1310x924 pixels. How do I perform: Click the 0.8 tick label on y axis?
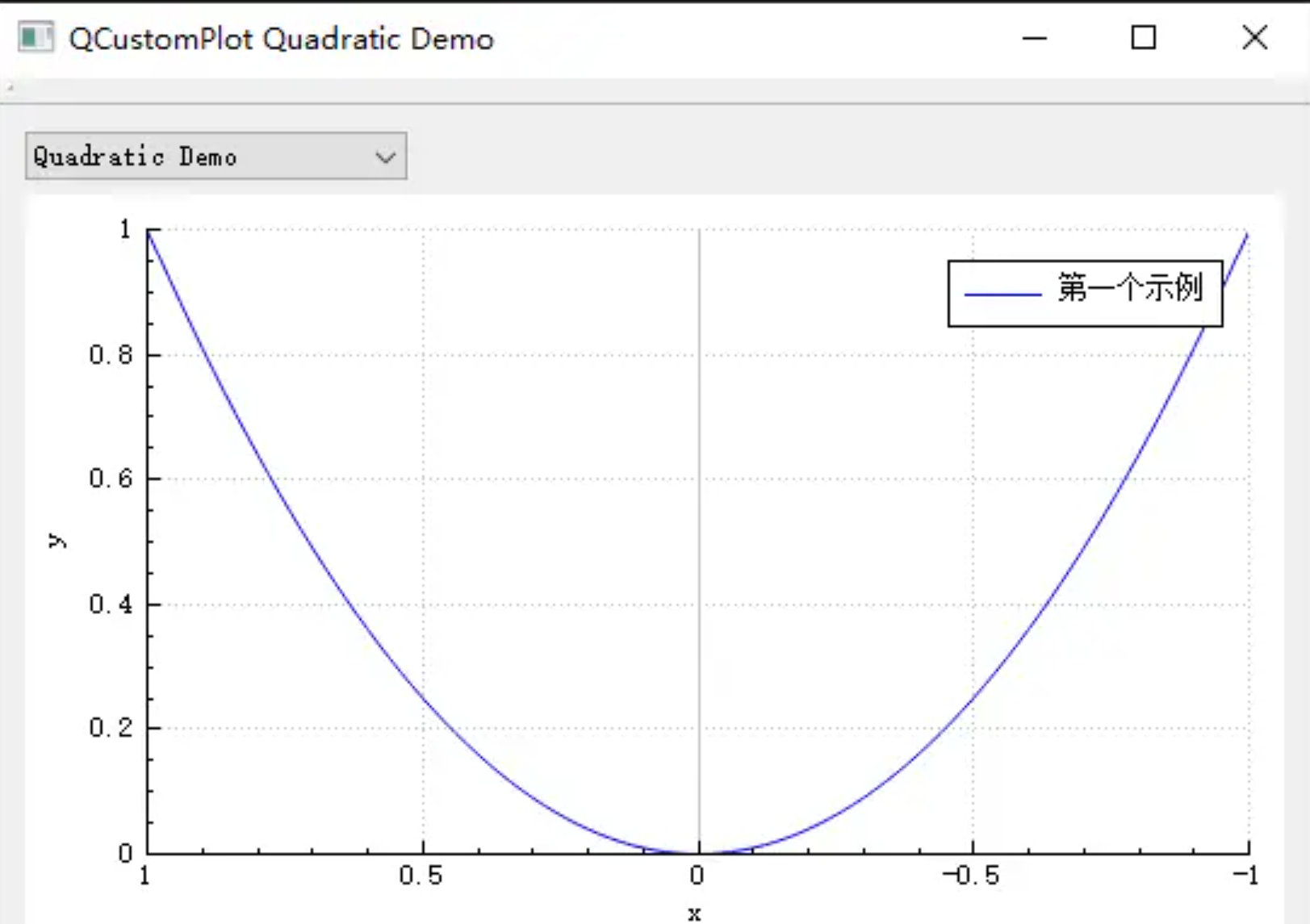point(113,354)
